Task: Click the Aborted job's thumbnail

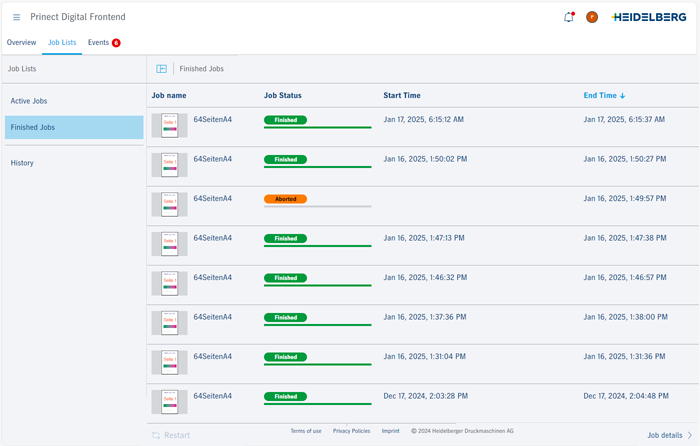Action: pyautogui.click(x=169, y=205)
